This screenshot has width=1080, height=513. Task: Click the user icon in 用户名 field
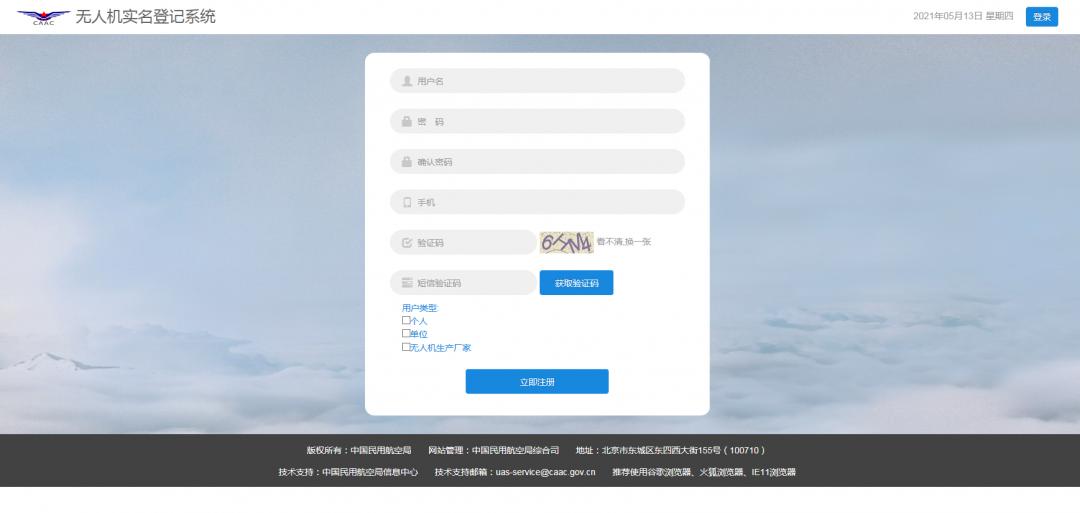407,81
